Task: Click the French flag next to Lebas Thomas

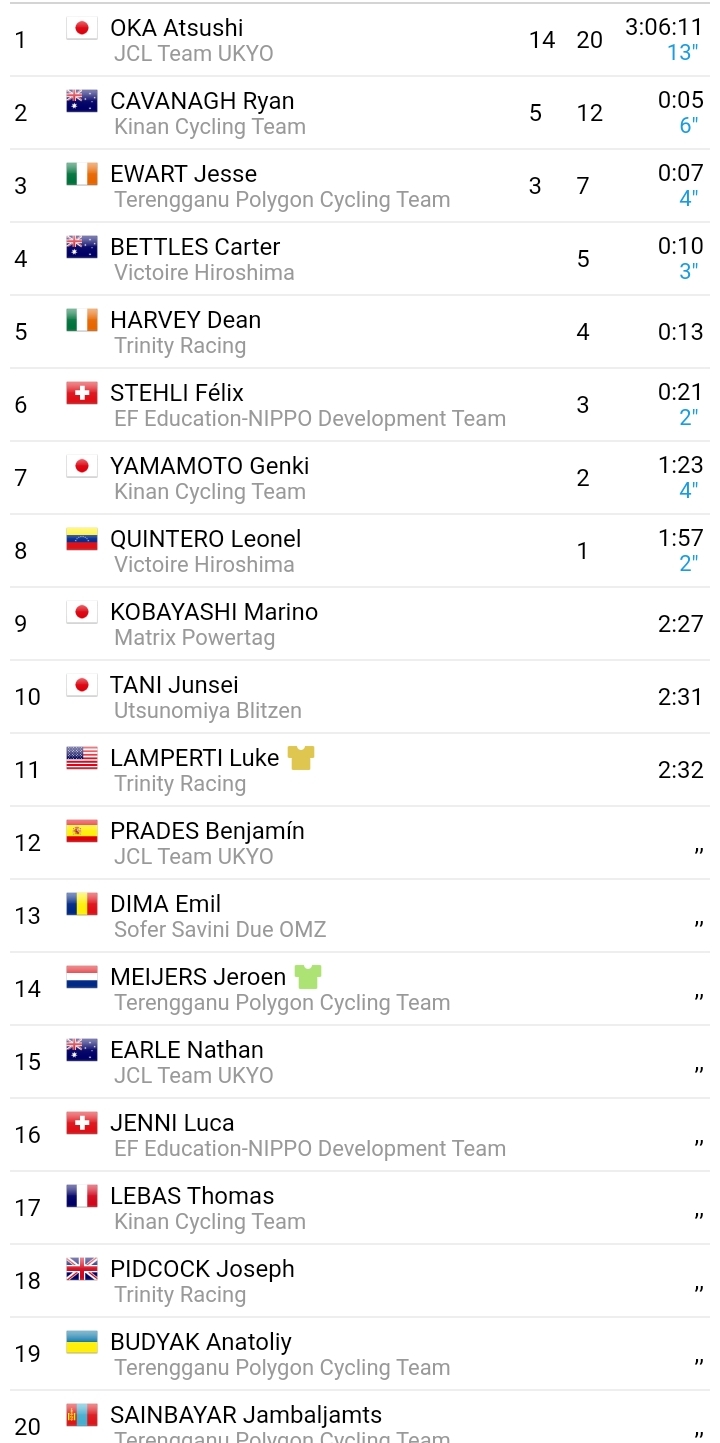Action: (x=82, y=1196)
